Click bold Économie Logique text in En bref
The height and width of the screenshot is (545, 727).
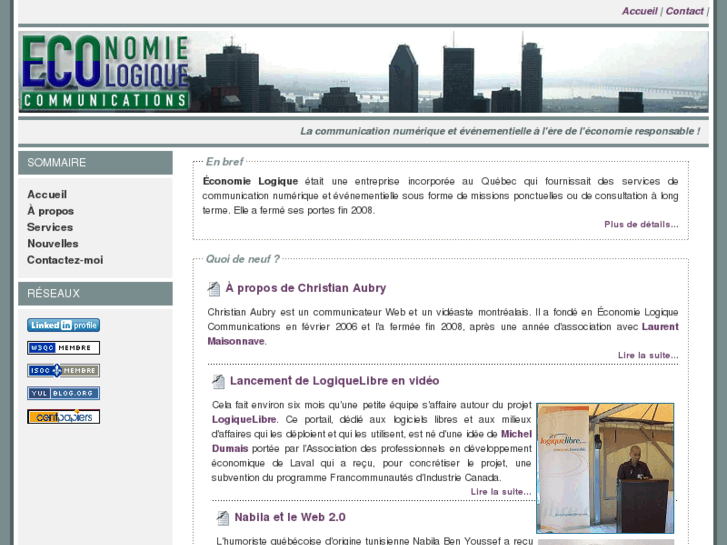coord(250,181)
